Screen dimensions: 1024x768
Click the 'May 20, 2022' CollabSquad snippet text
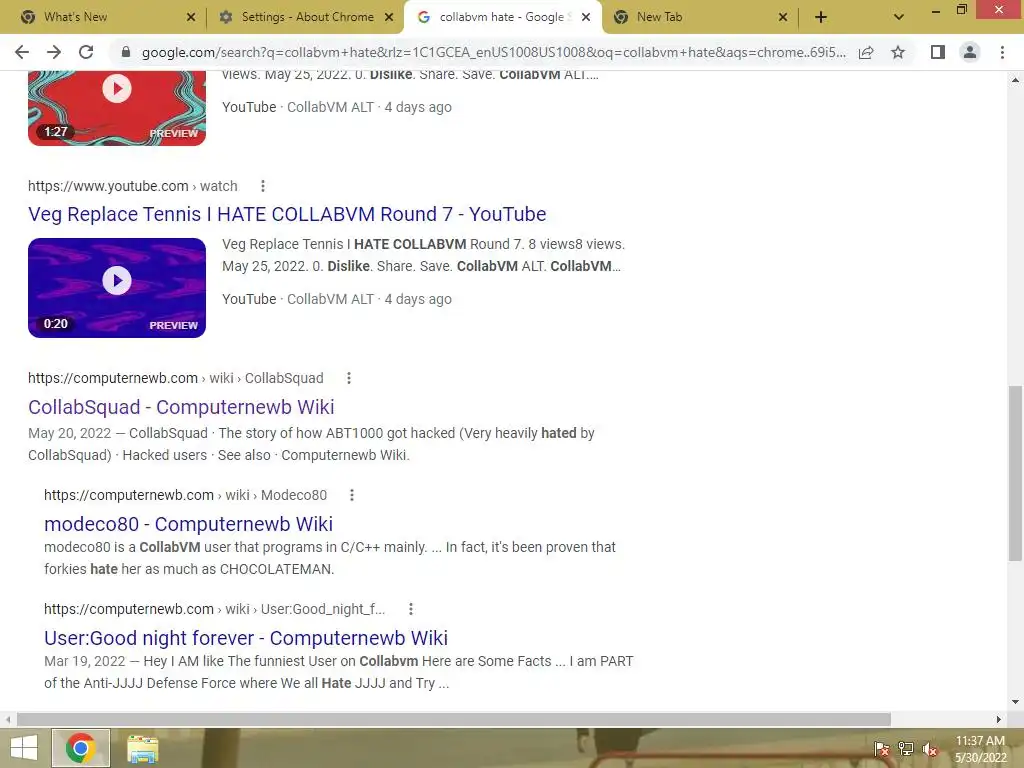(312, 444)
